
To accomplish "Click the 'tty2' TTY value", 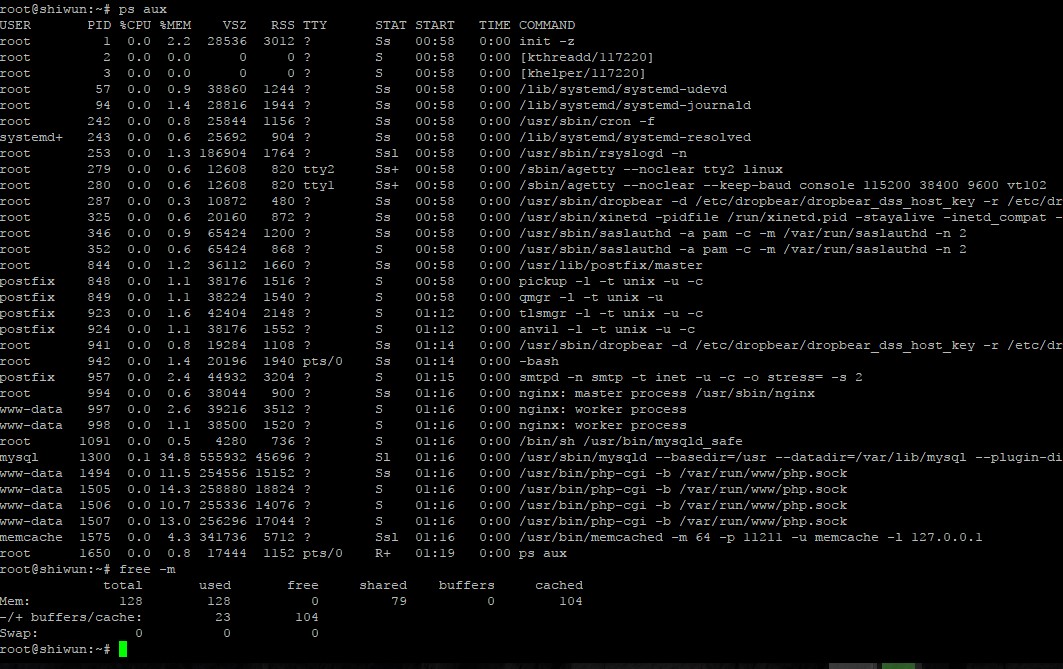I will tap(319, 169).
